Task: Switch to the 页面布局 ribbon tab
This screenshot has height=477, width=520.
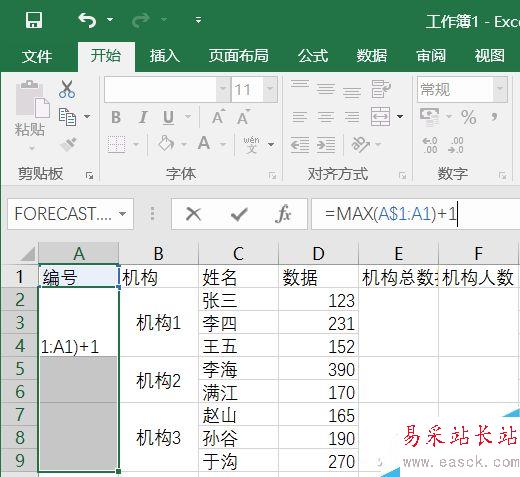Action: (239, 56)
